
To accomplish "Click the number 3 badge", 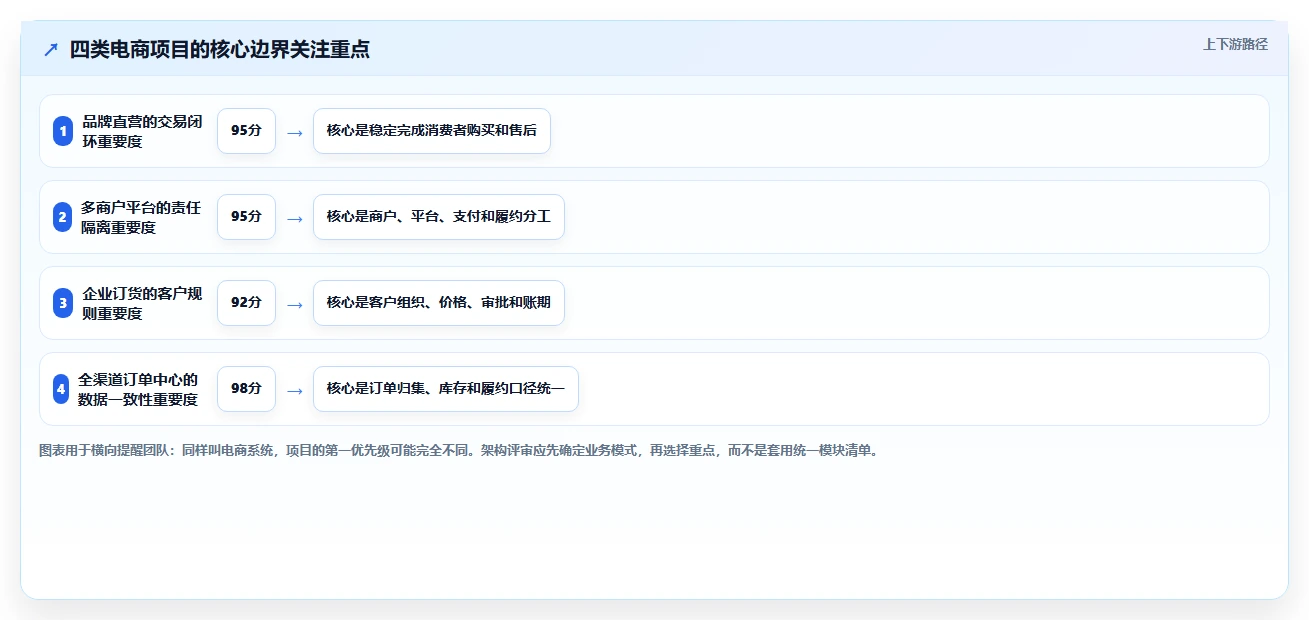I will click(63, 303).
